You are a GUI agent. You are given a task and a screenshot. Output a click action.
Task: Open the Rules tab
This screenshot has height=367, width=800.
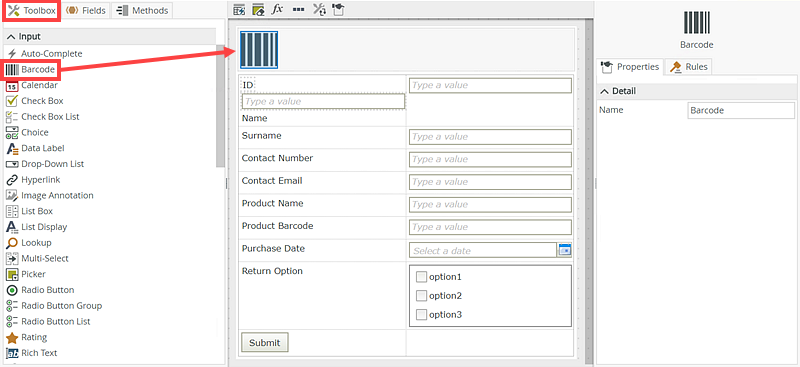[689, 67]
